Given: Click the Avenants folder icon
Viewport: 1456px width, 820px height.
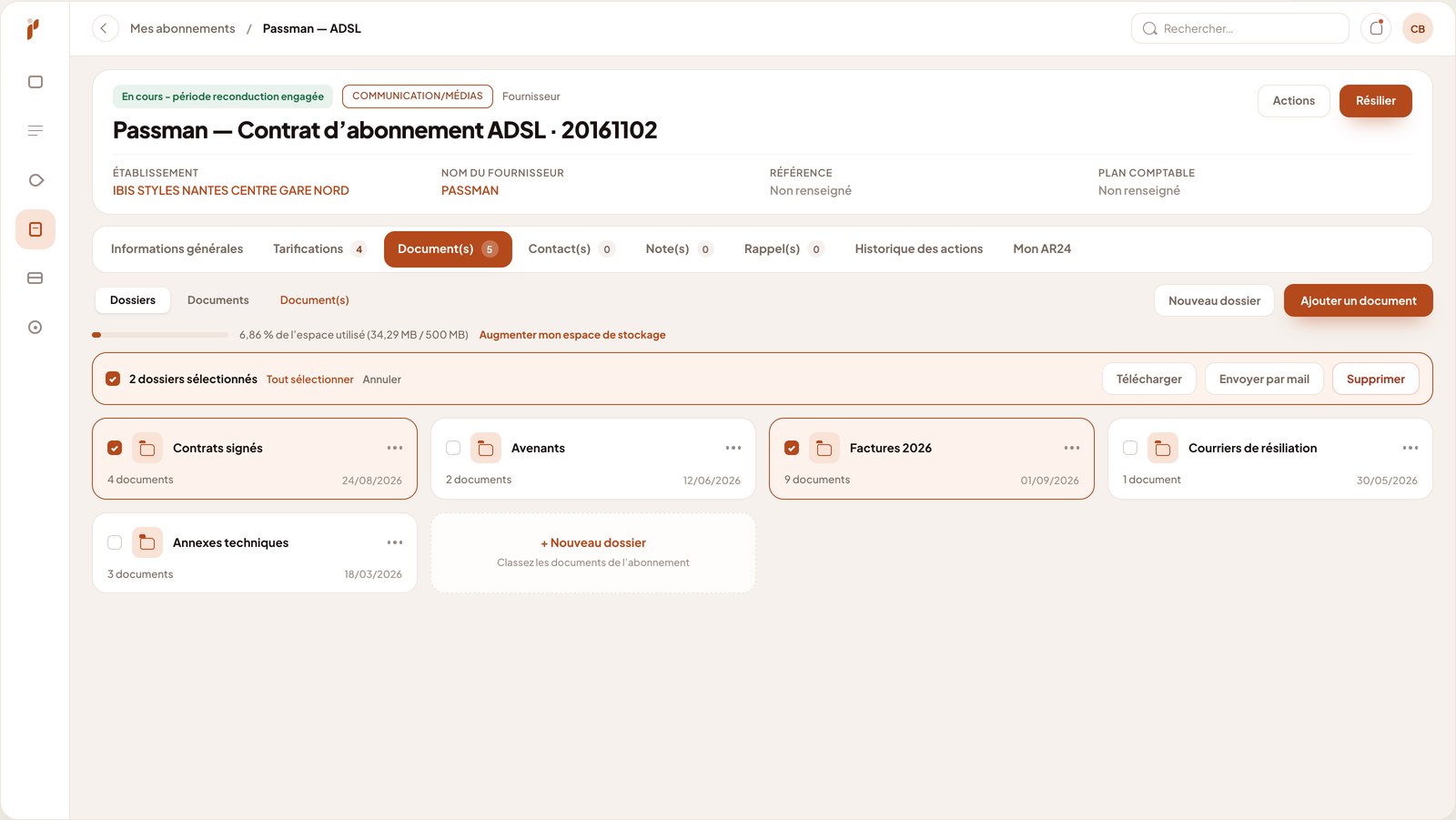Looking at the screenshot, I should coord(486,448).
